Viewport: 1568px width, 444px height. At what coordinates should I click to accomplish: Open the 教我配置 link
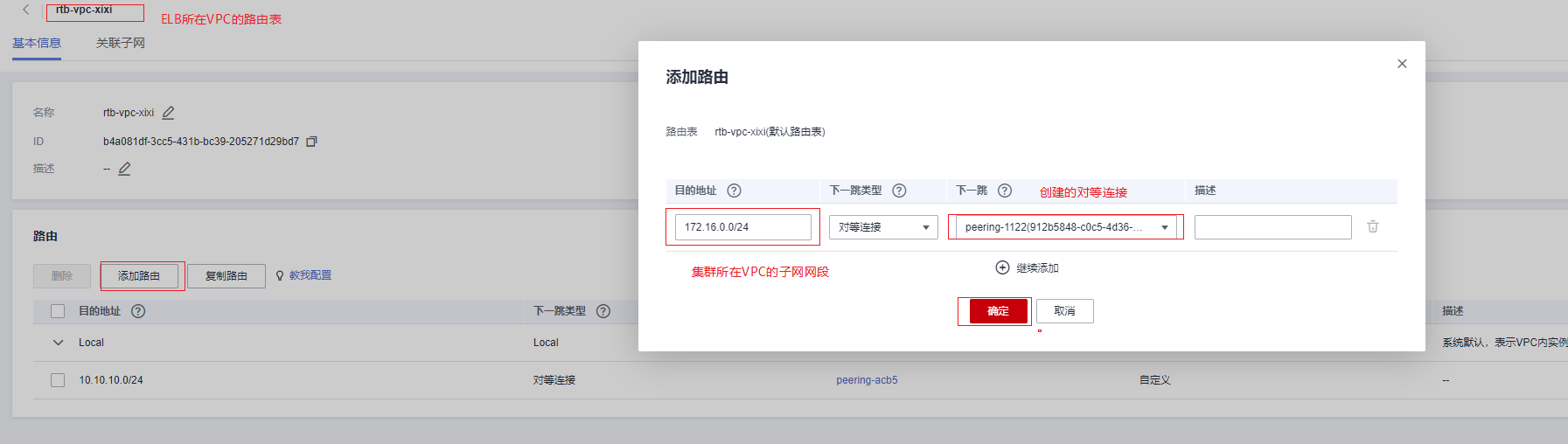click(310, 275)
